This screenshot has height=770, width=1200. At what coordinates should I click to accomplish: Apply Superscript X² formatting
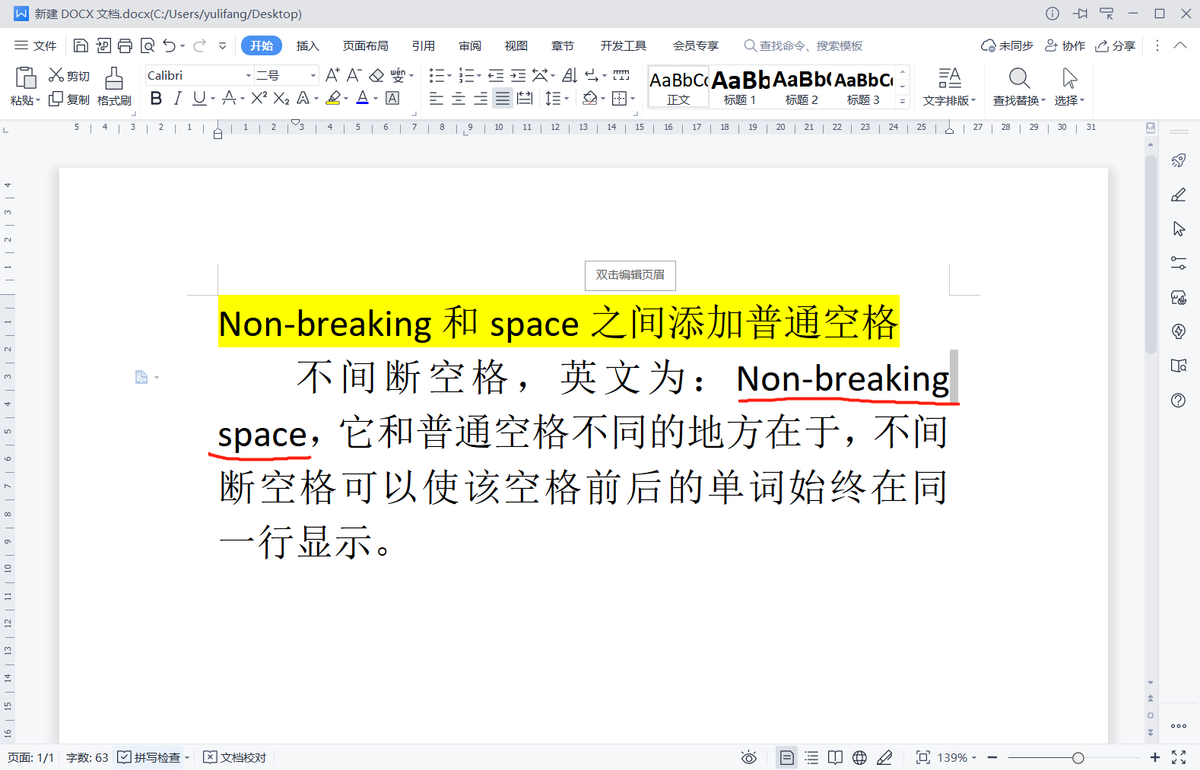pos(259,98)
